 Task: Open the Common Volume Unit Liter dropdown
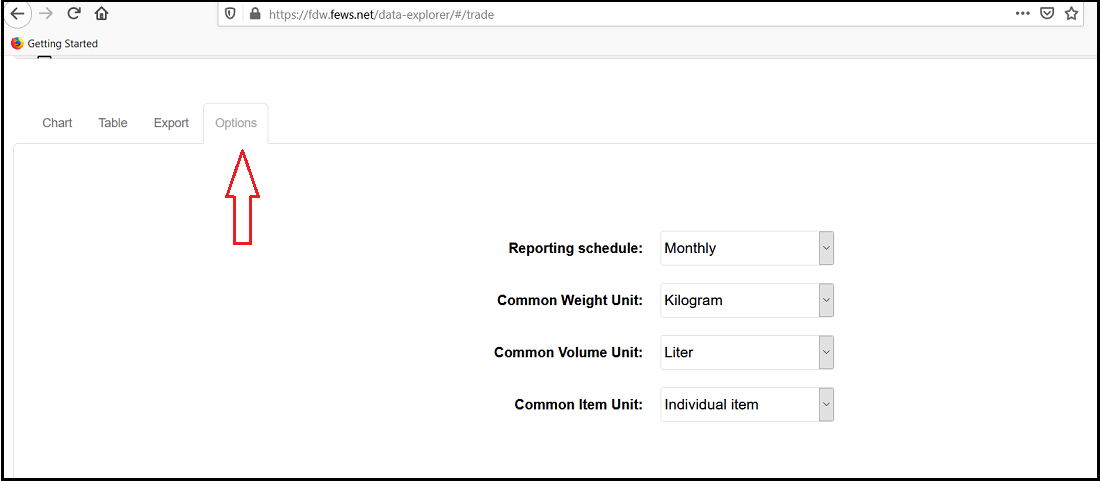pos(747,352)
